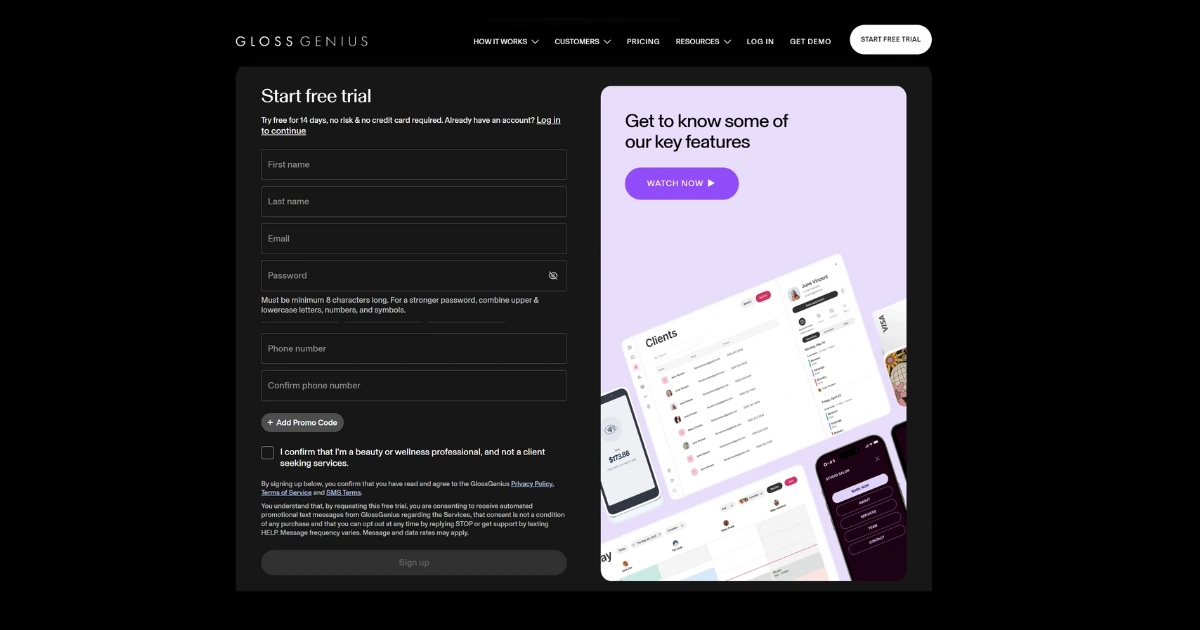Expand the Resources dropdown chevron
The width and height of the screenshot is (1200, 630).
(727, 42)
